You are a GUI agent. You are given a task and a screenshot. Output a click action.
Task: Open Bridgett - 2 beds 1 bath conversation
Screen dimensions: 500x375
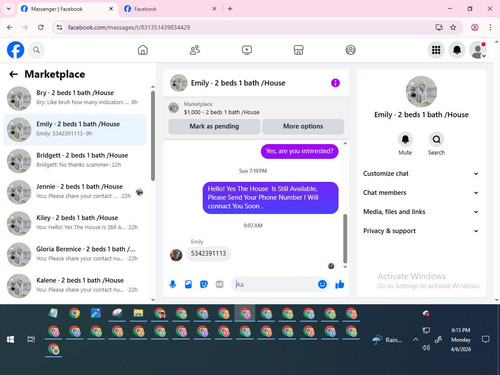click(x=75, y=161)
